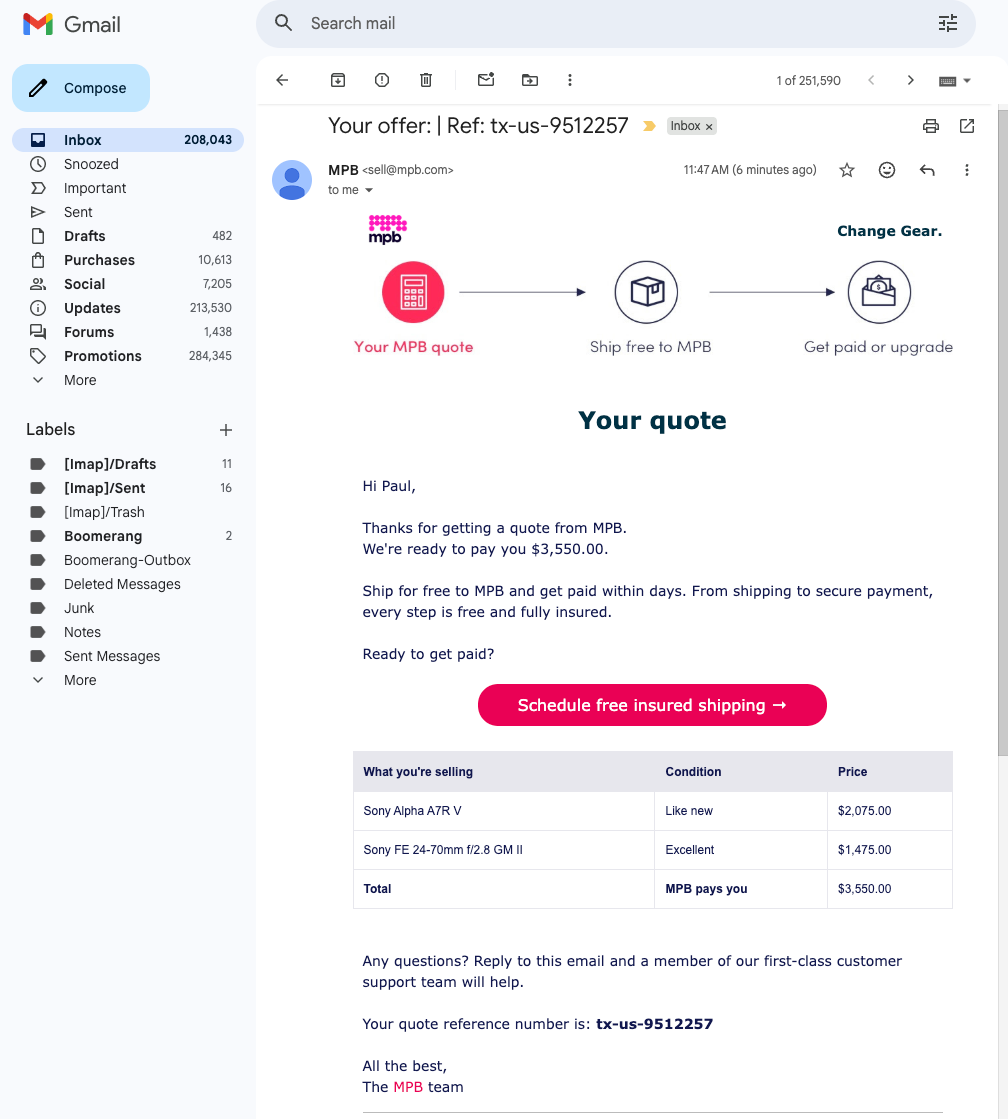Print the email using the printer icon

(x=931, y=126)
